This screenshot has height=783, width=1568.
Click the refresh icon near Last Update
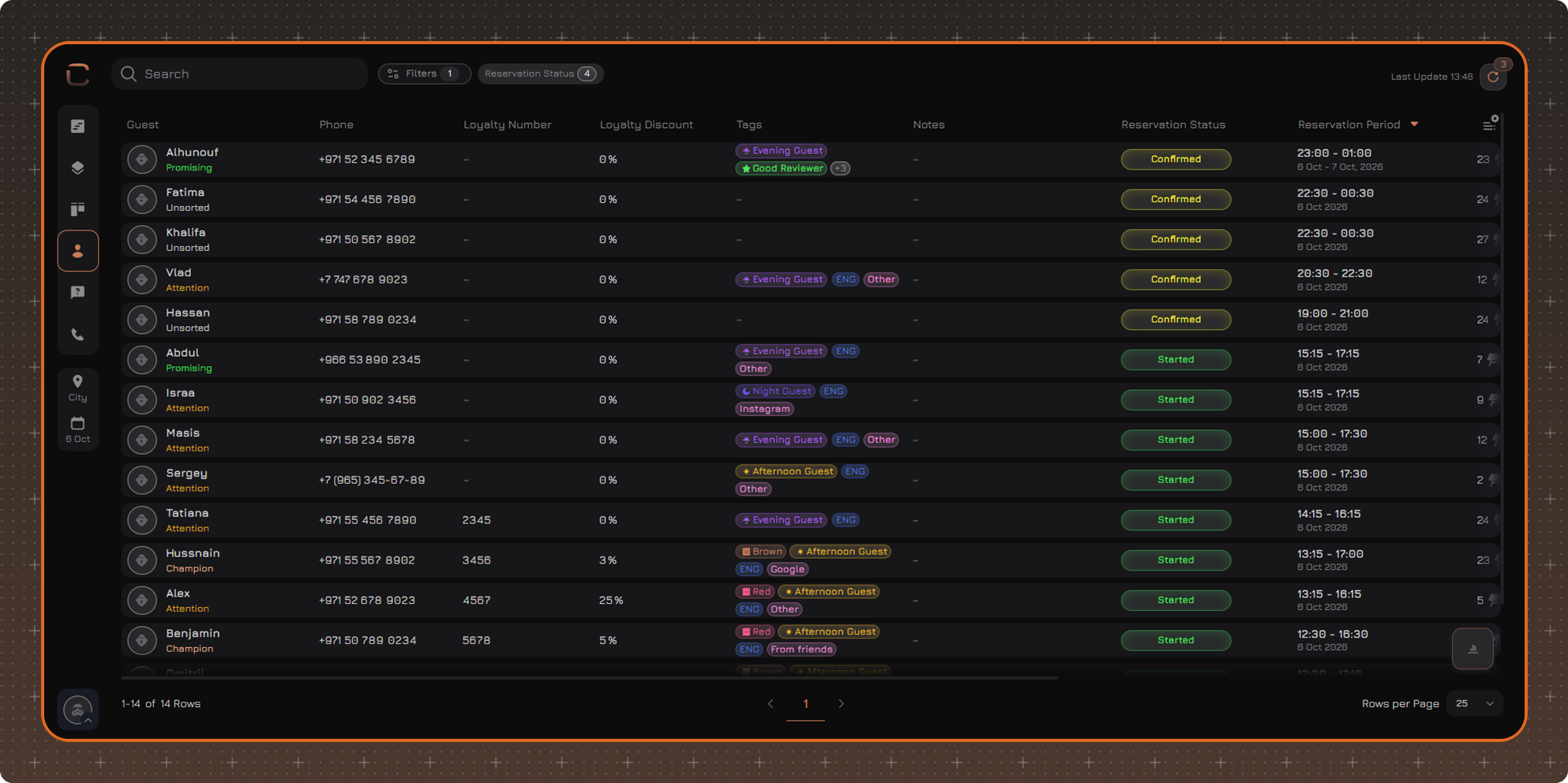click(1493, 77)
